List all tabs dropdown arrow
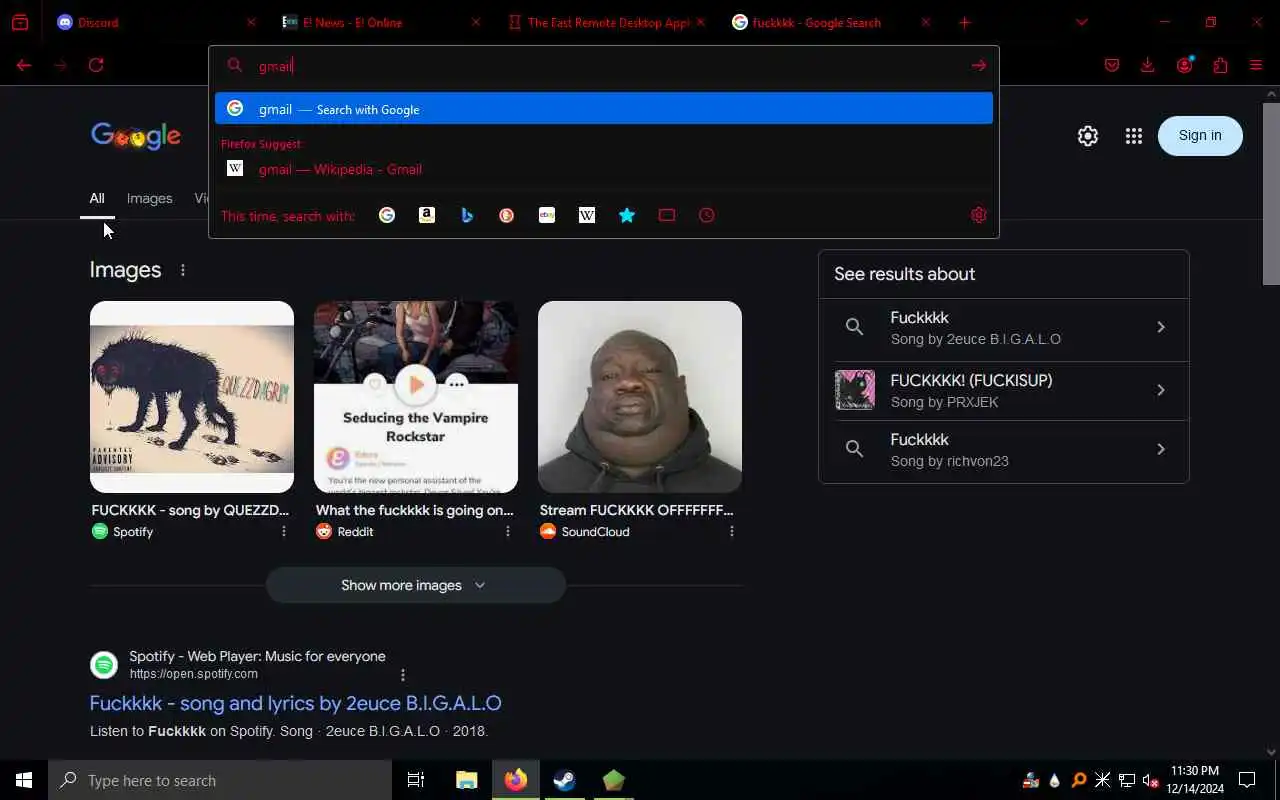1280x800 pixels. click(x=1081, y=22)
